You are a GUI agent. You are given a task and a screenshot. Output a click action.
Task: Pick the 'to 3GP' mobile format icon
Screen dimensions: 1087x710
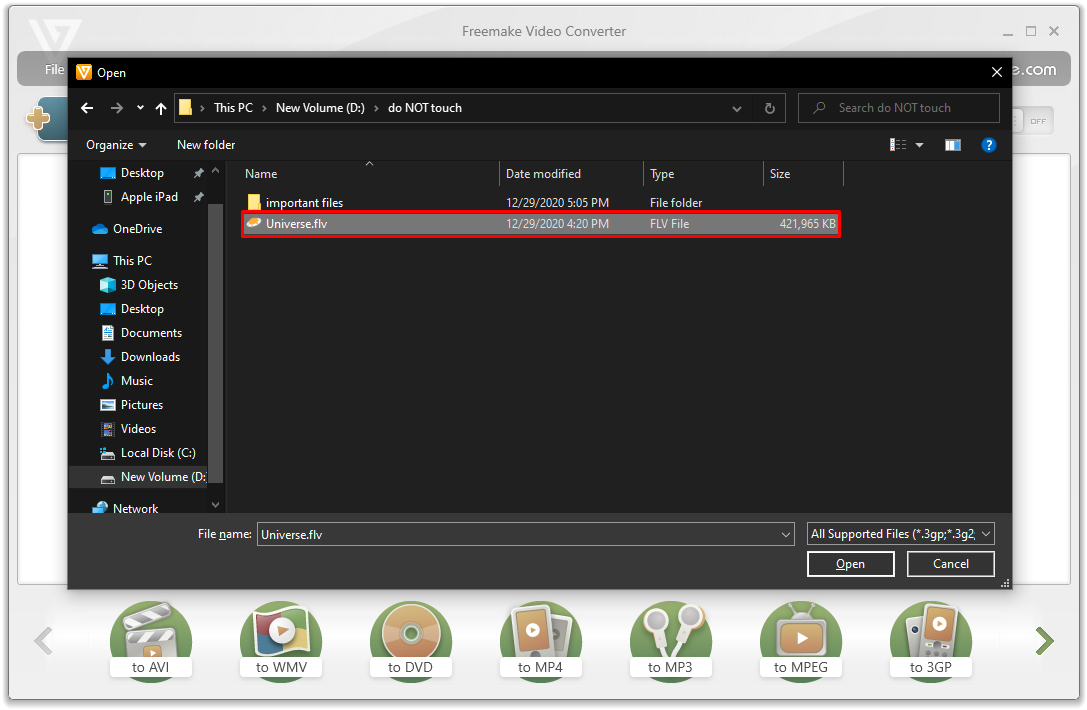click(x=930, y=639)
